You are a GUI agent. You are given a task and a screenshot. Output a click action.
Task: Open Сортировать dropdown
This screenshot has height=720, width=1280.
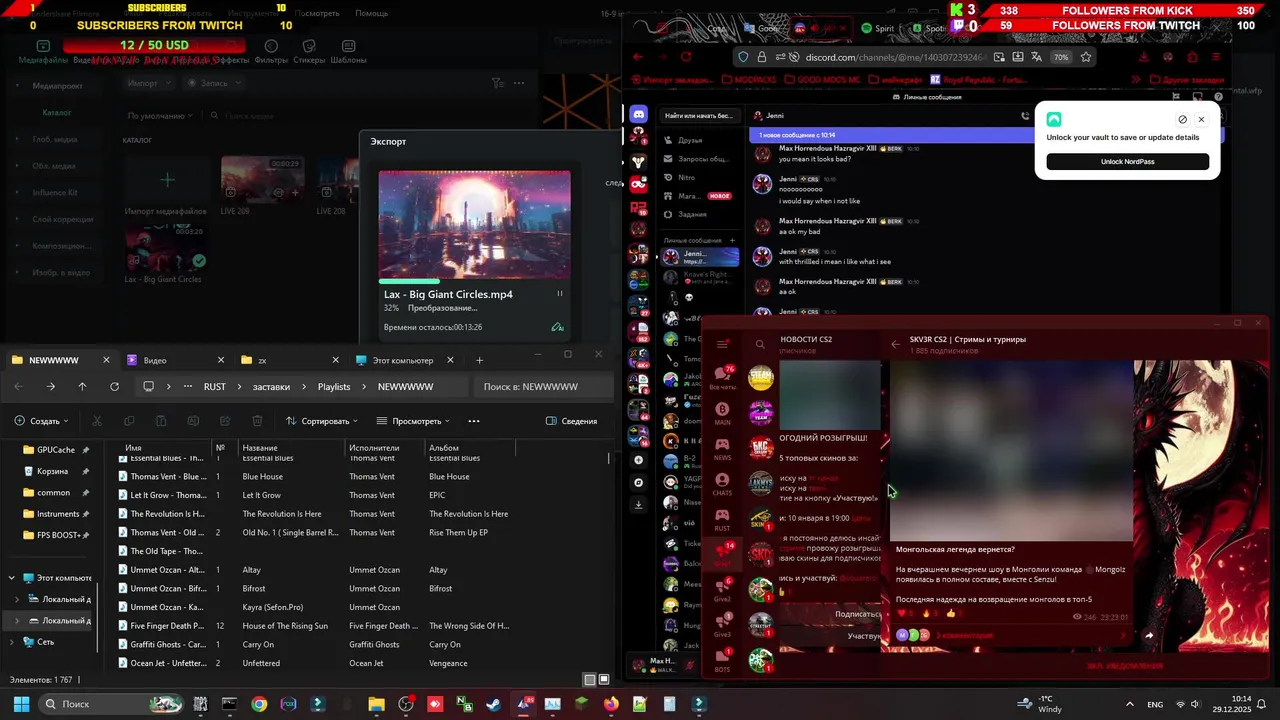(322, 421)
